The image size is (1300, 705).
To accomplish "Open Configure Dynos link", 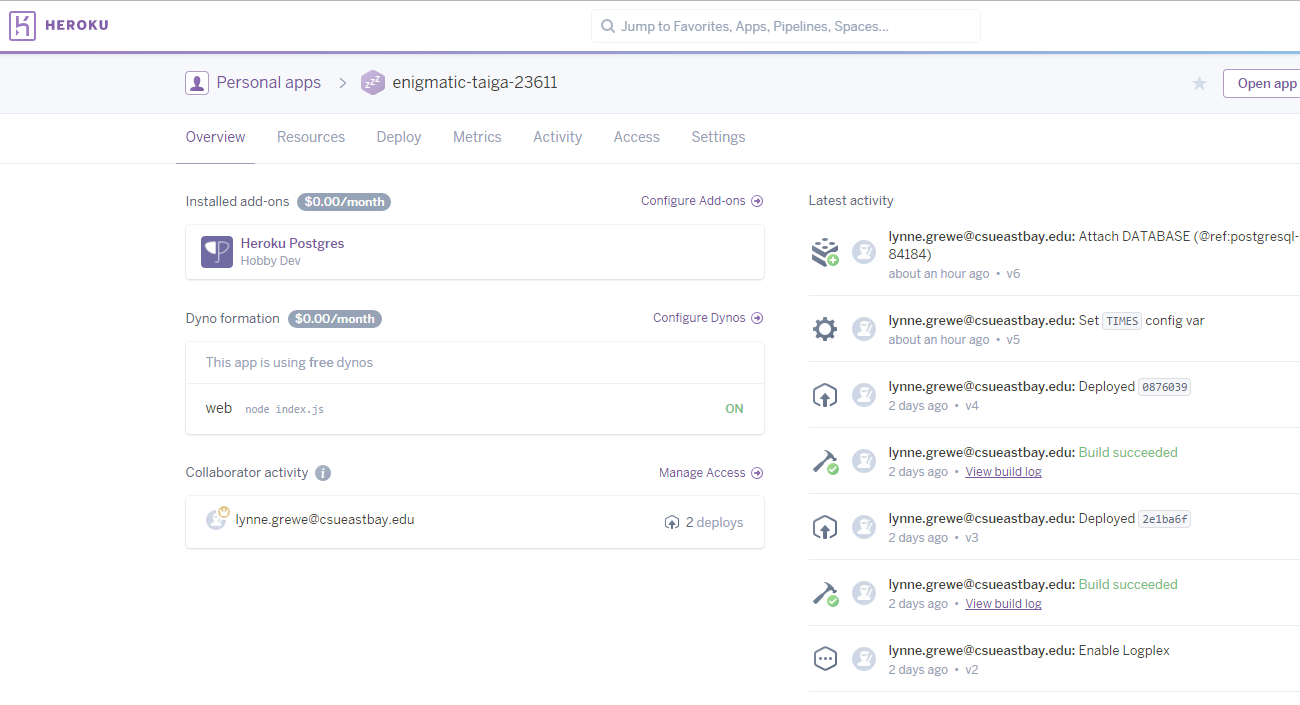I will (x=708, y=318).
